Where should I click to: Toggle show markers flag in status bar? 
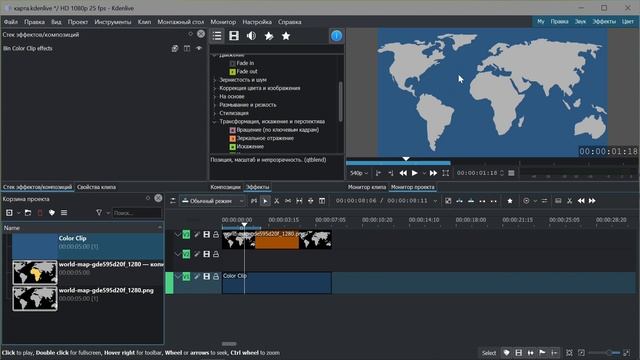tap(542, 353)
